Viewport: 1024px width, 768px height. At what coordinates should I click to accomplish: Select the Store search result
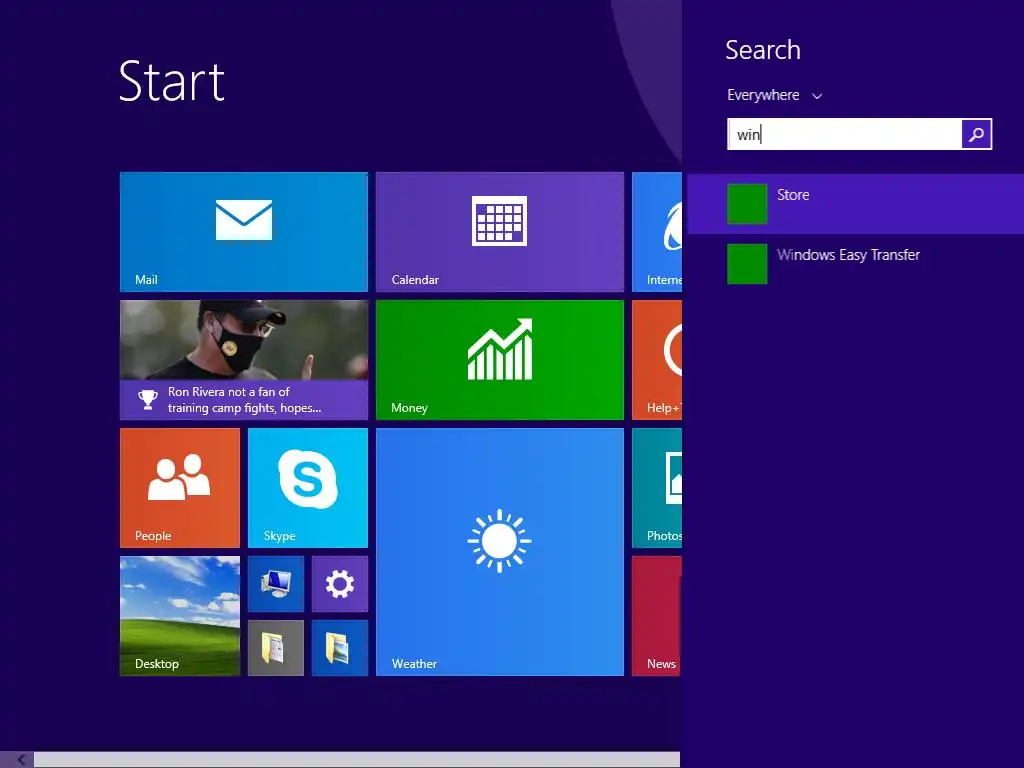(856, 204)
